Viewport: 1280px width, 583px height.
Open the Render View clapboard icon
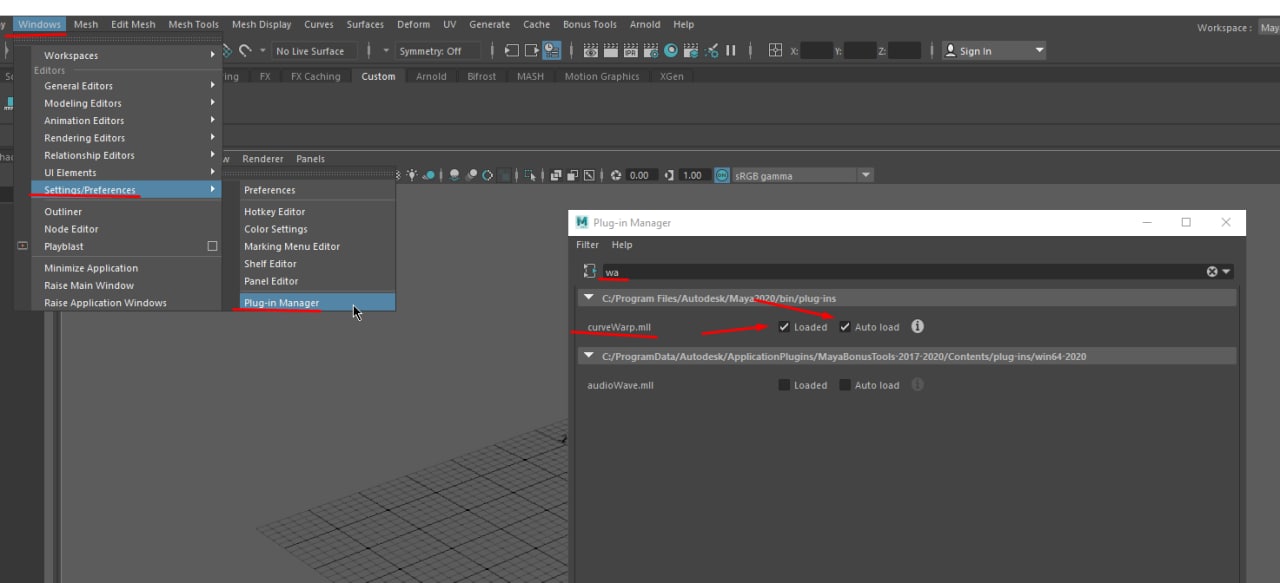tap(591, 51)
